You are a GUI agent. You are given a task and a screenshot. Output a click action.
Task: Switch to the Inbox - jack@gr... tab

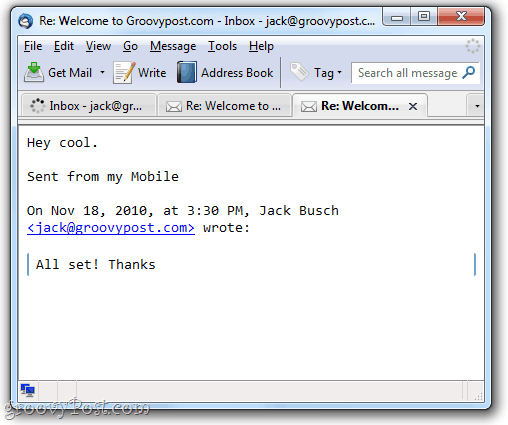click(x=89, y=106)
